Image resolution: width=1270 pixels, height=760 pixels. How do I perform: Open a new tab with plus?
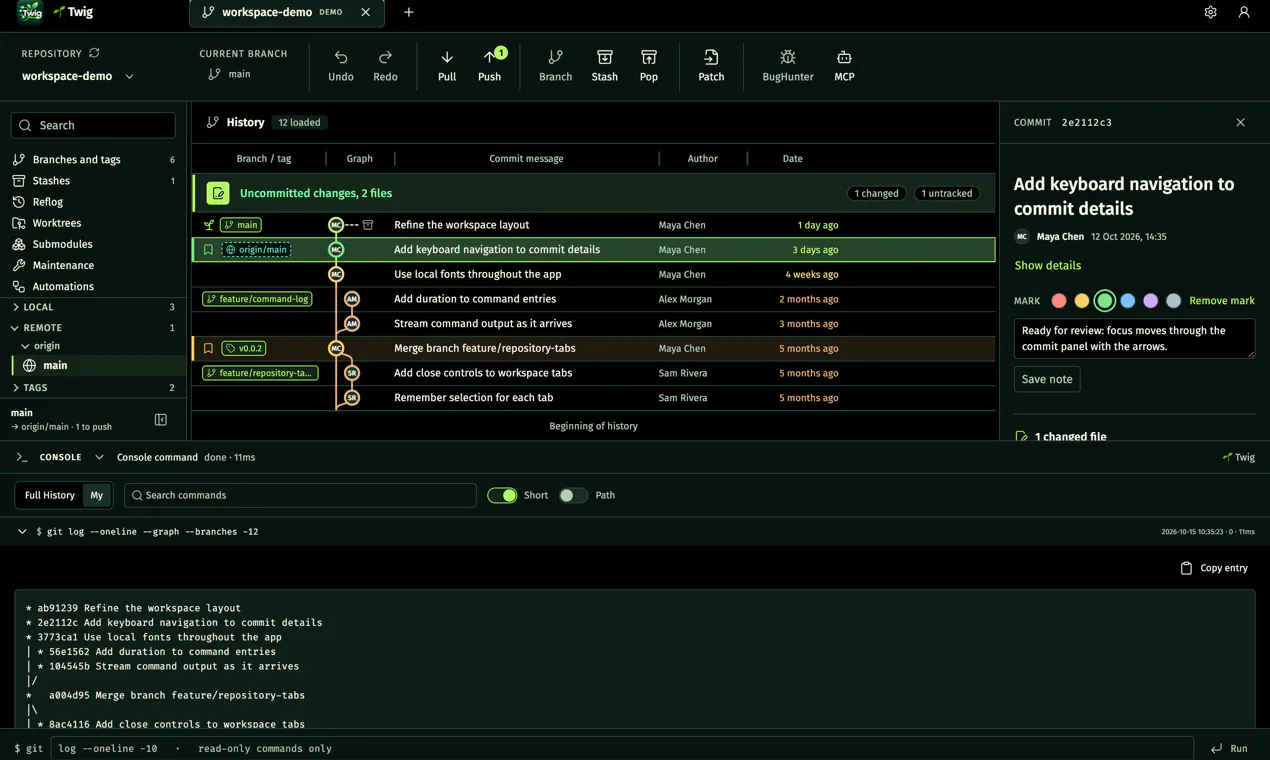[x=409, y=12]
